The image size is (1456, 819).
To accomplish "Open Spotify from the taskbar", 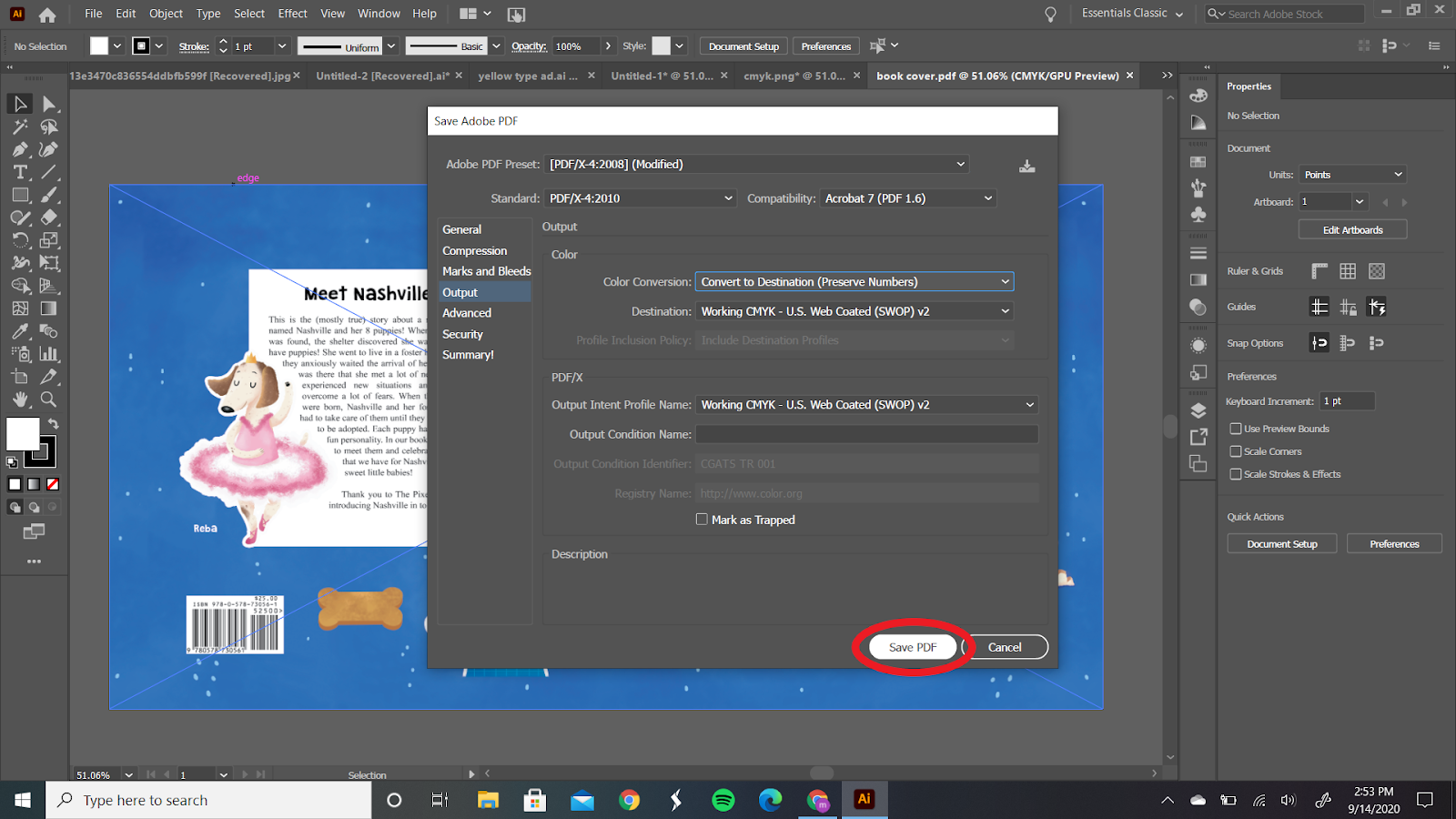I will point(723,800).
